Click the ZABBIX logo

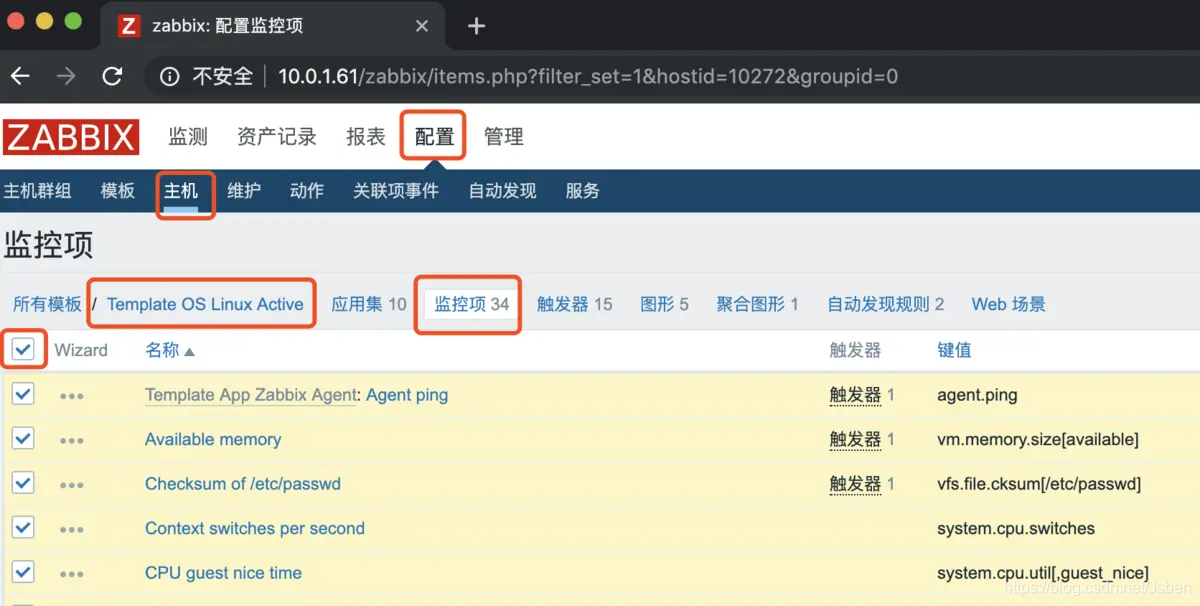point(71,137)
